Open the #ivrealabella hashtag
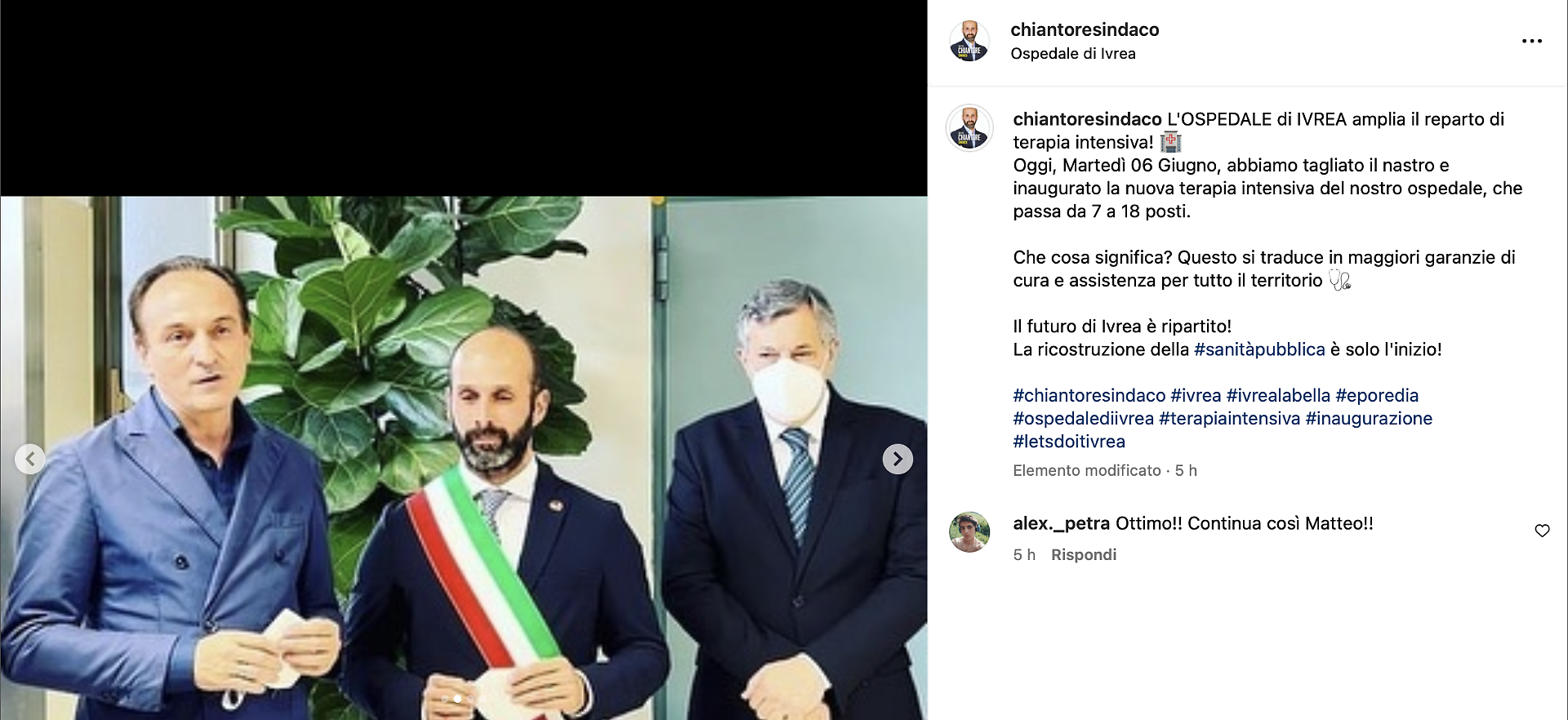 coord(1278,395)
